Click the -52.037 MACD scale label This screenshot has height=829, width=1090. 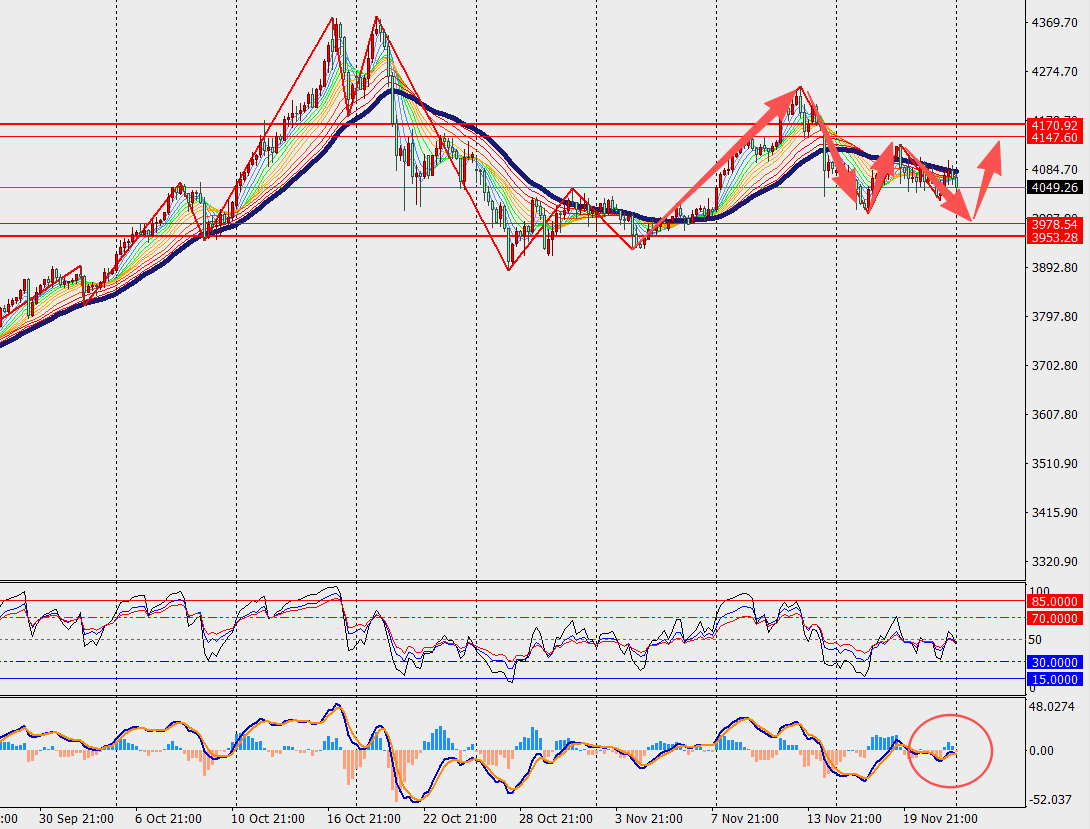(x=1052, y=799)
